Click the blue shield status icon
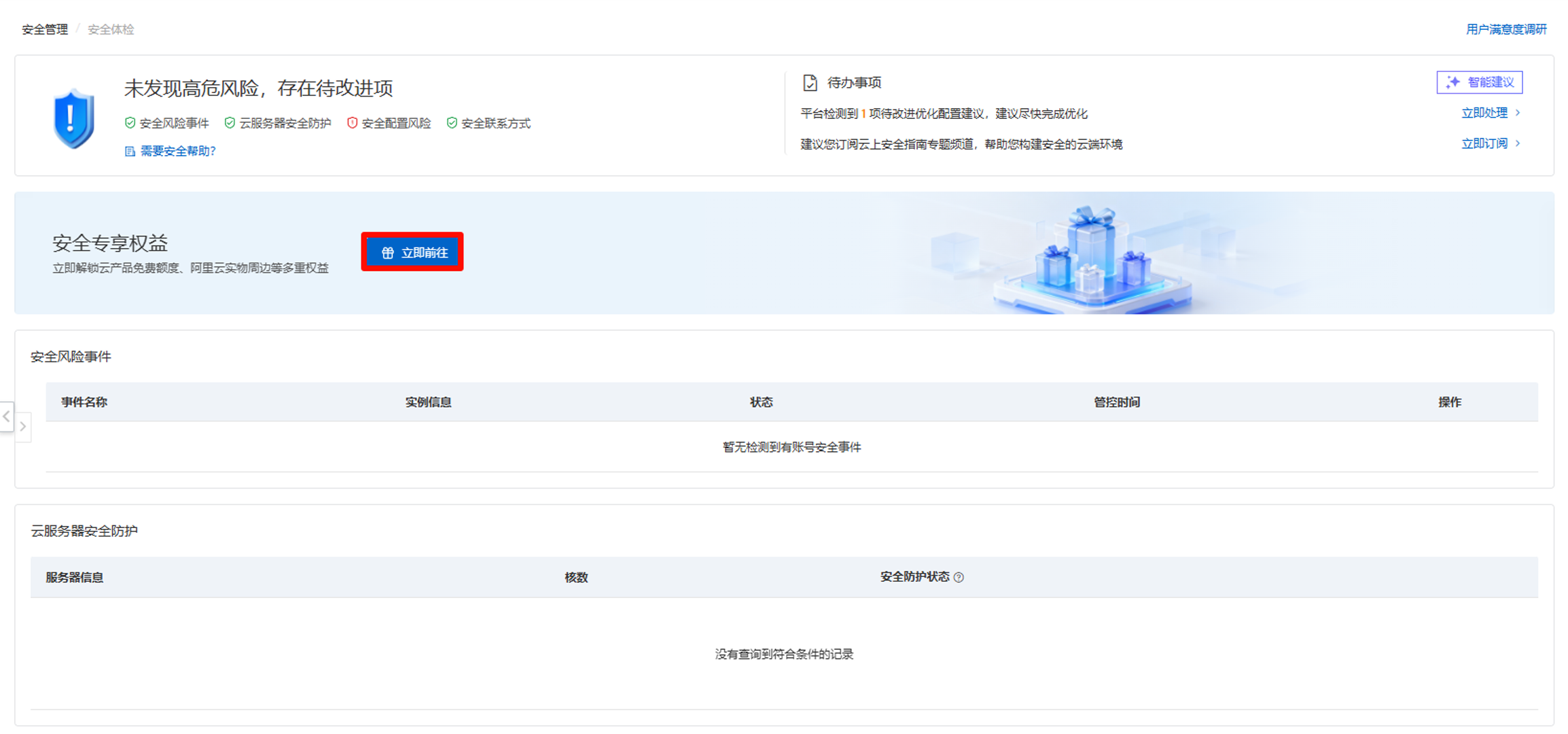 click(73, 116)
